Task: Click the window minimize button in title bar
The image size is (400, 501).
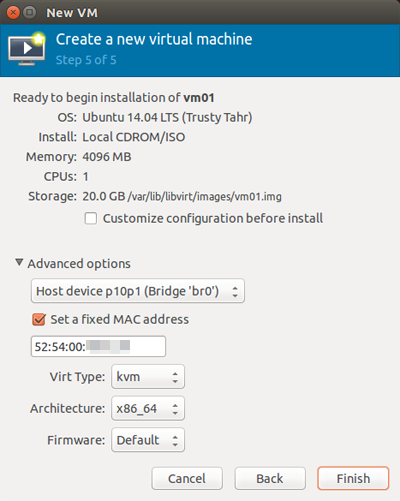Action: tap(30, 13)
